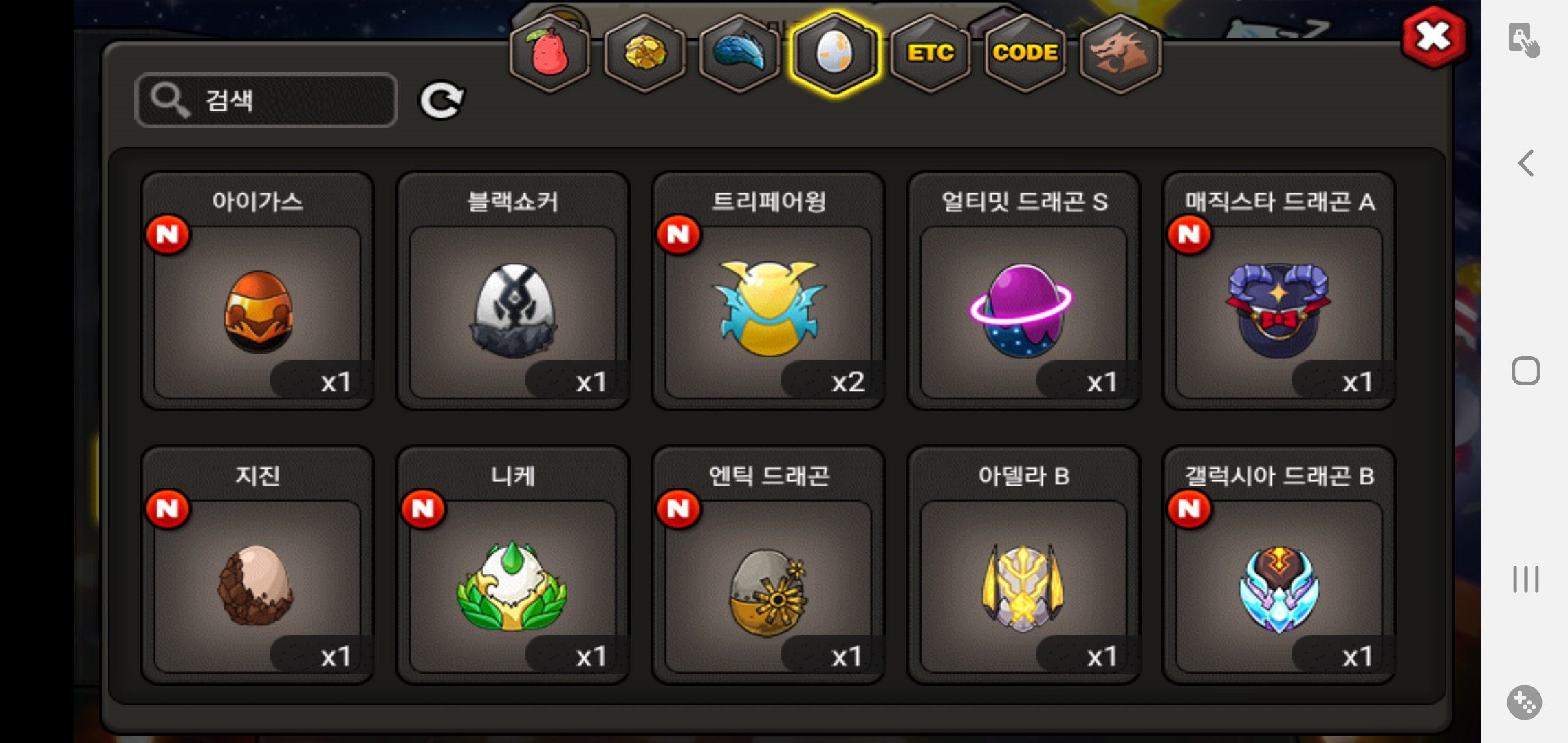Open the CODE tab
The image size is (1568, 743).
1025,53
